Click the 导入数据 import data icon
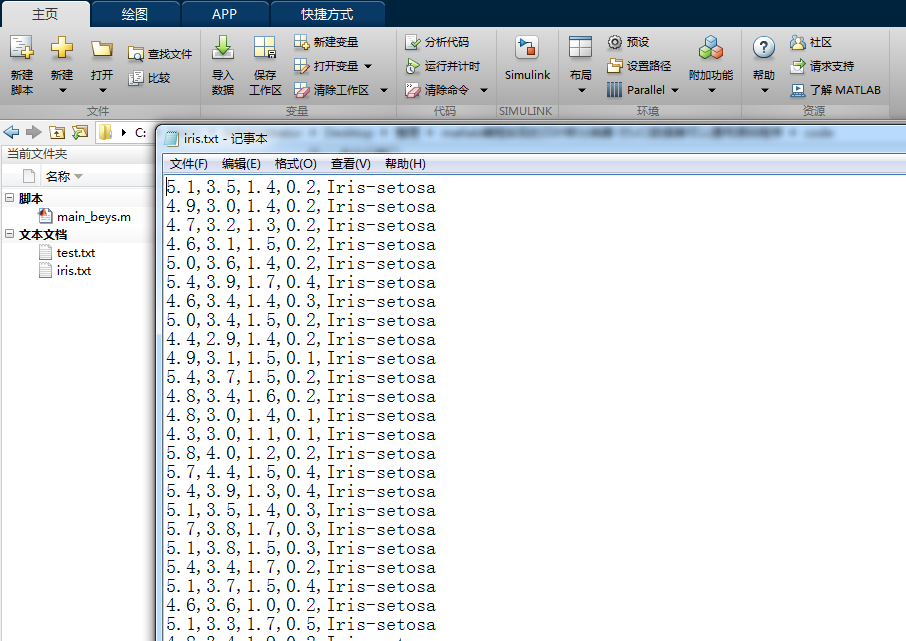Screen dimensions: 906x641 222,49
